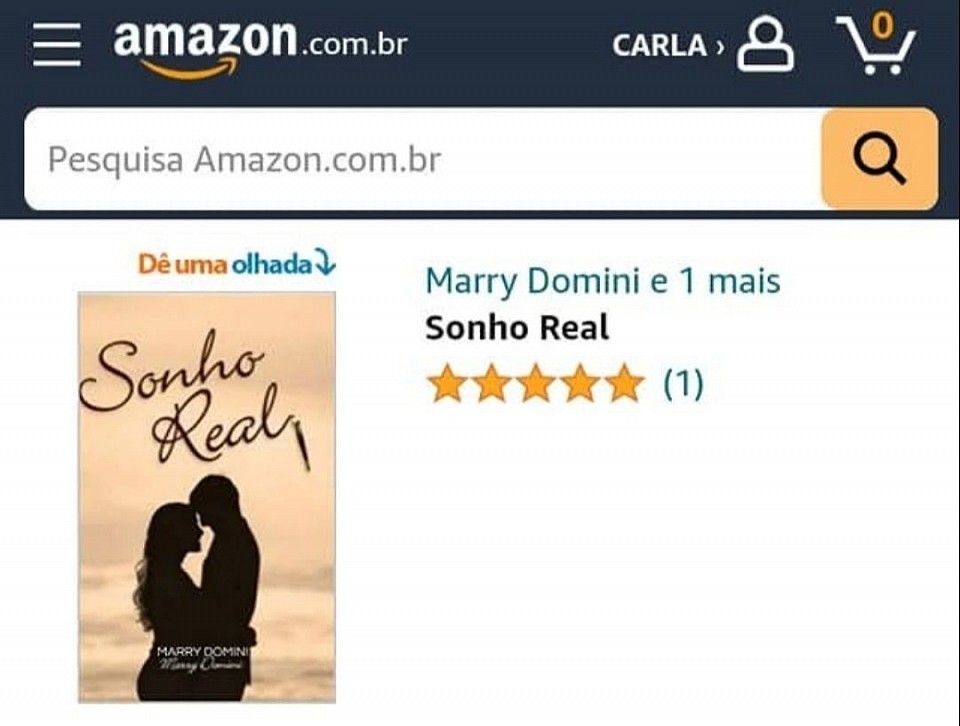The image size is (960, 726).
Task: Open the hamburger navigation menu
Action: point(56,45)
